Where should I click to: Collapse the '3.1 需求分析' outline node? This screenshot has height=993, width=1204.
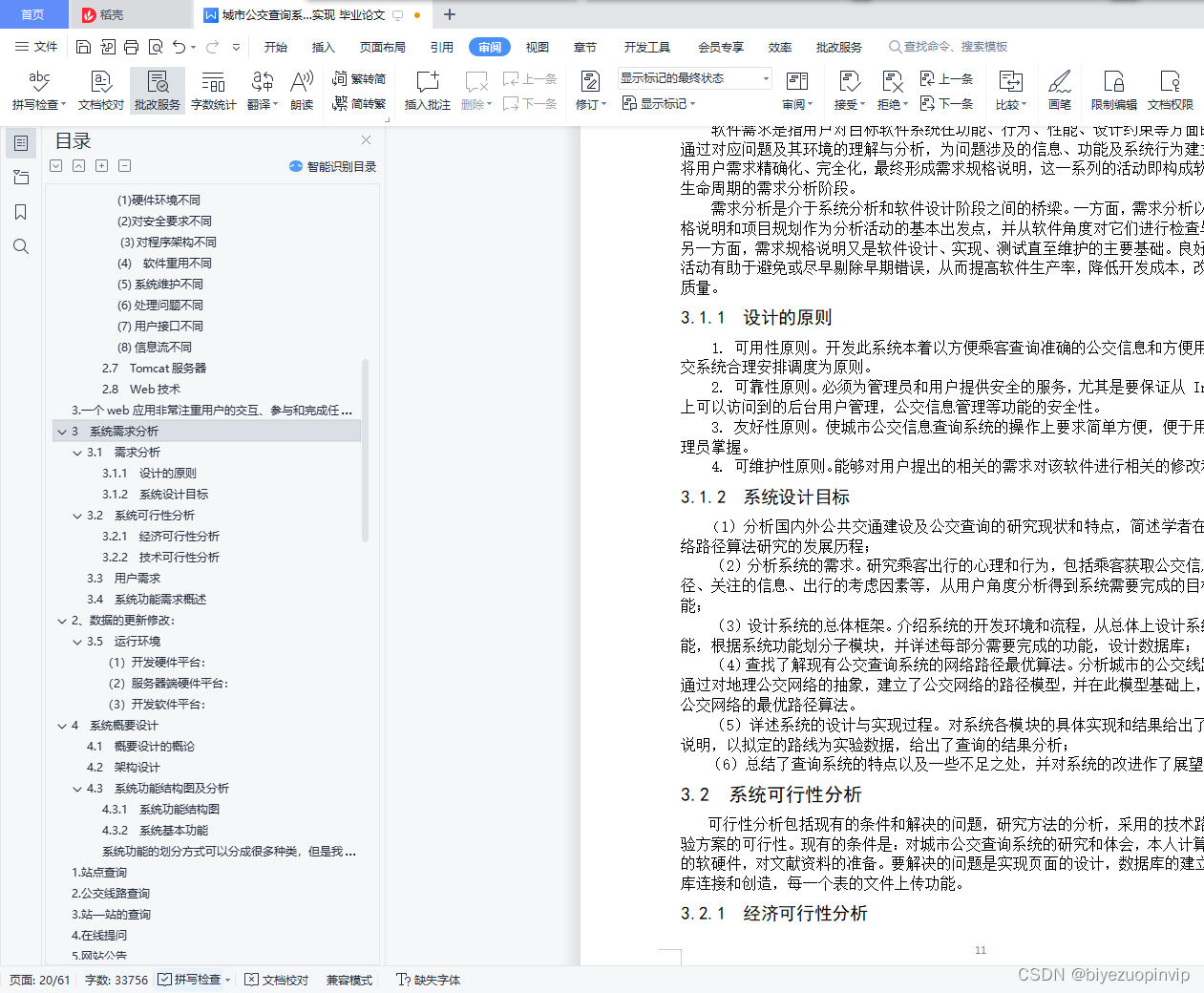point(78,453)
